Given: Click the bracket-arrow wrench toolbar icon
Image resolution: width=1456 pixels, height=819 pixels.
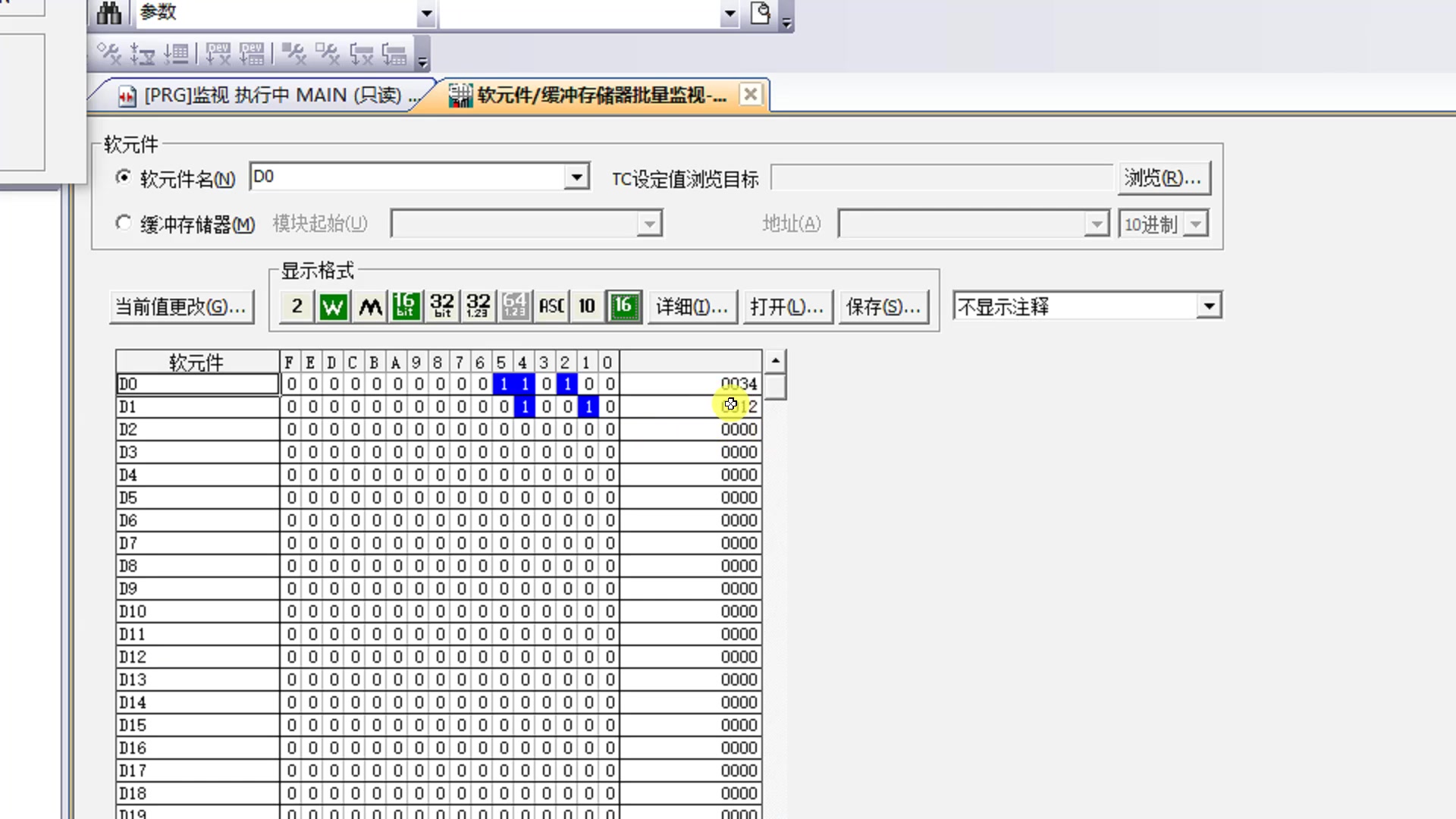Looking at the screenshot, I should pyautogui.click(x=362, y=54).
